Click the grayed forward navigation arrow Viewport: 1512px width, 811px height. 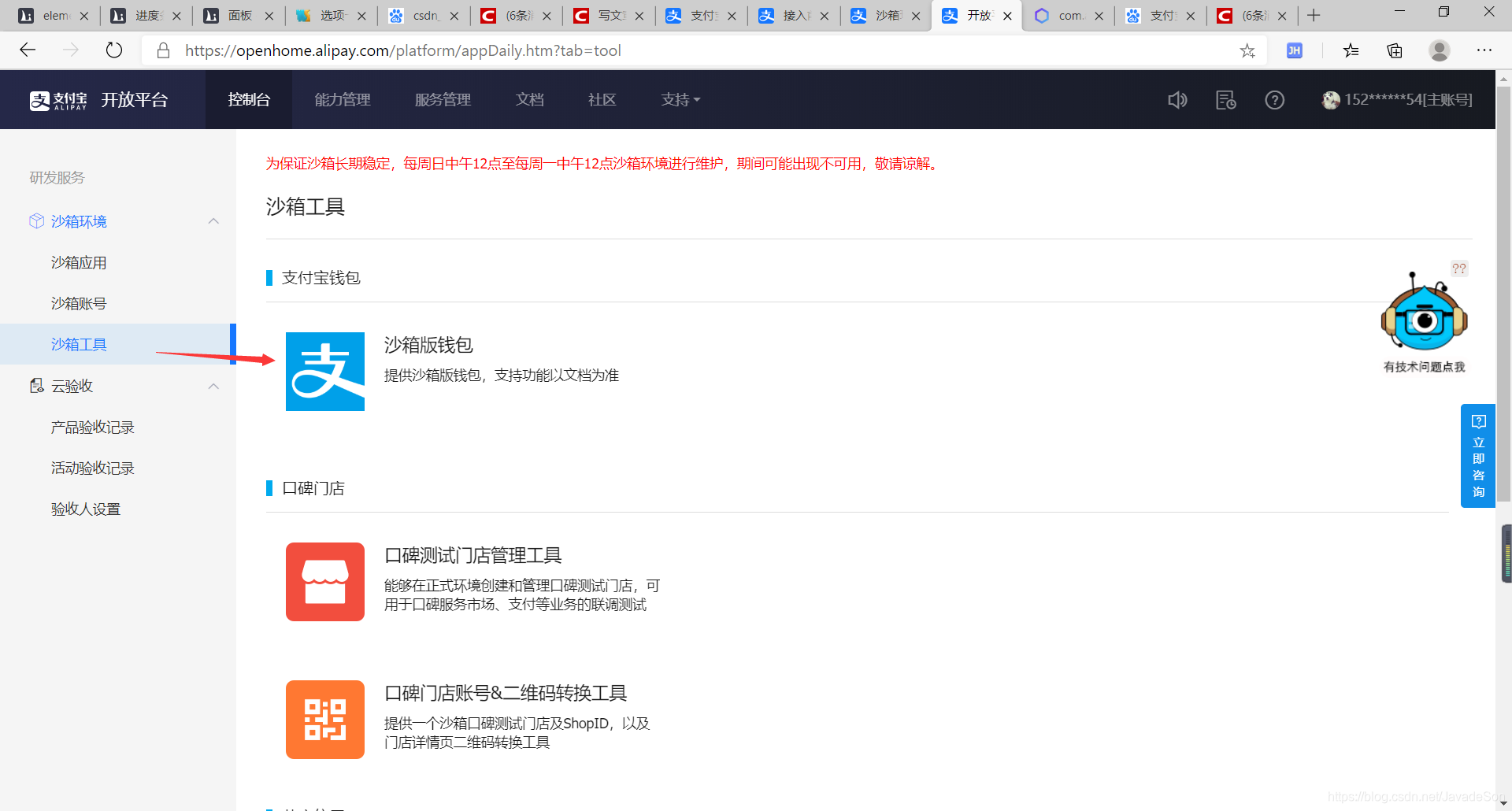(71, 50)
